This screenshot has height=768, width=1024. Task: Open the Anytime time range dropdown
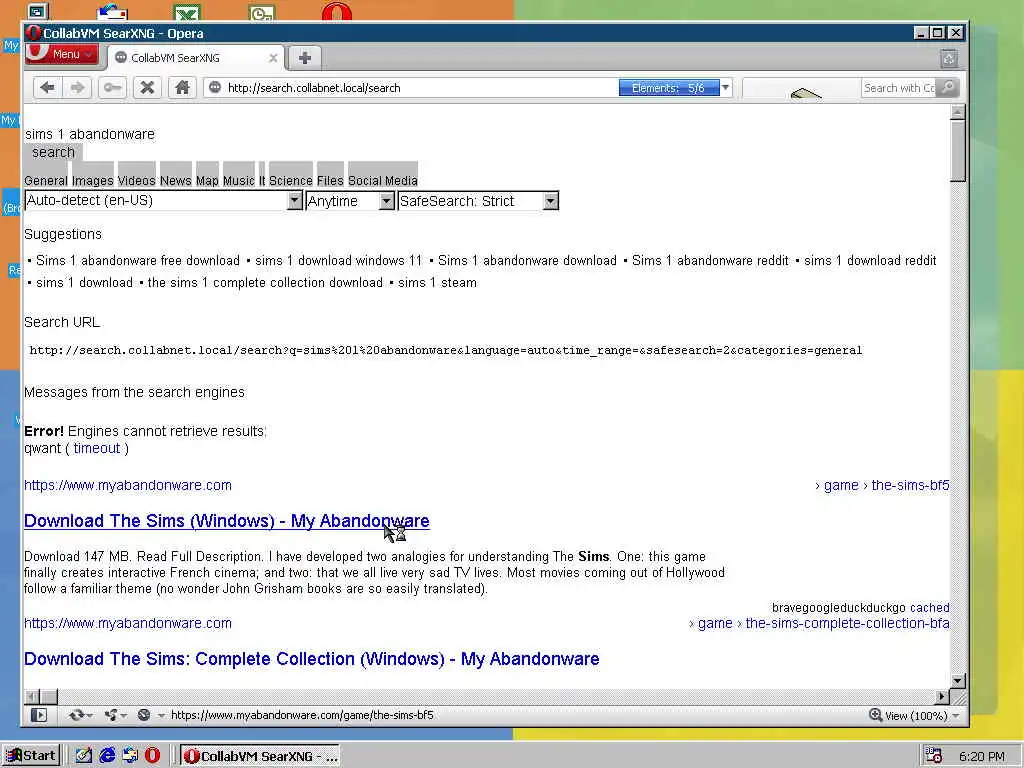[350, 200]
